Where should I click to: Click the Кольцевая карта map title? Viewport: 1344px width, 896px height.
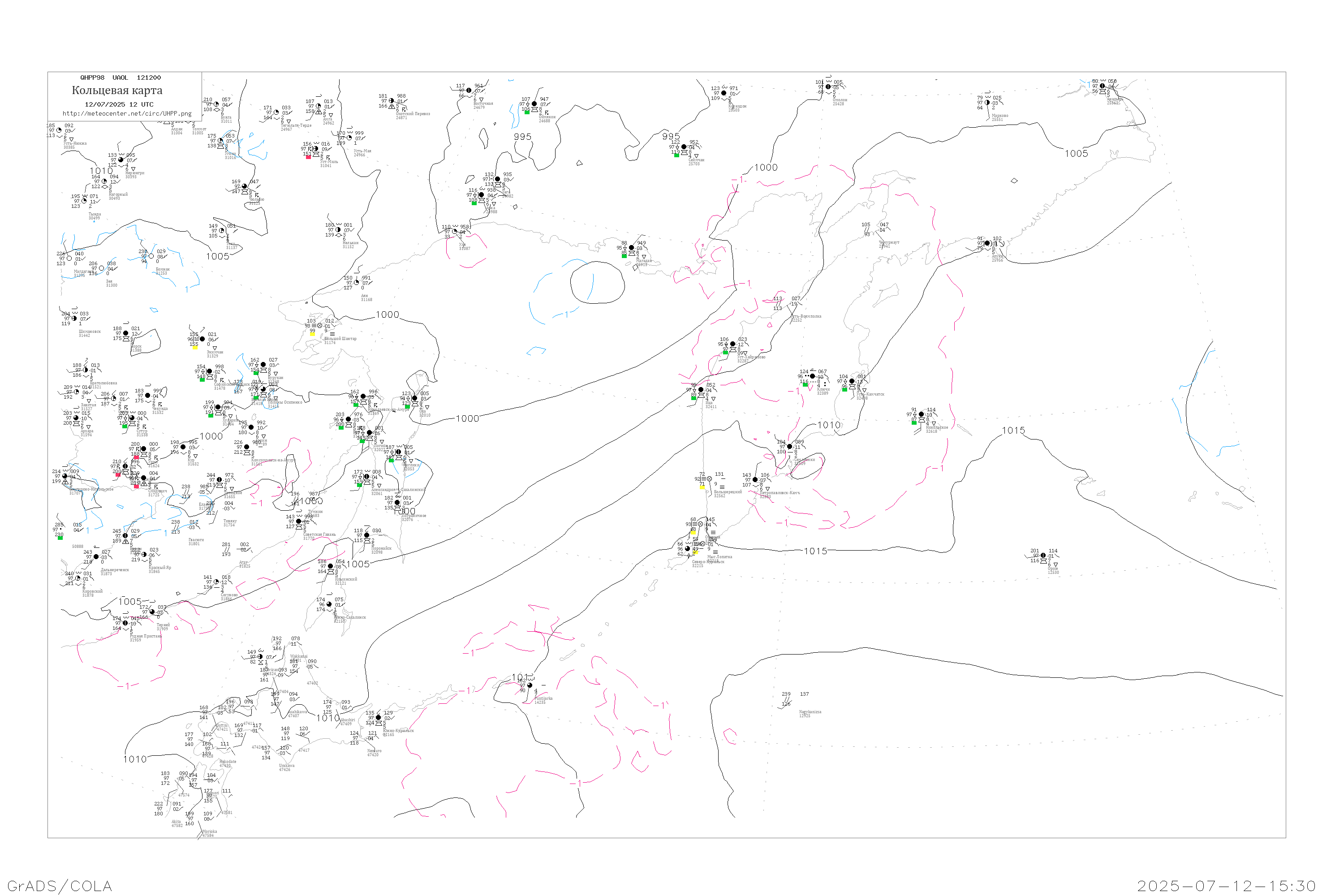click(x=117, y=90)
